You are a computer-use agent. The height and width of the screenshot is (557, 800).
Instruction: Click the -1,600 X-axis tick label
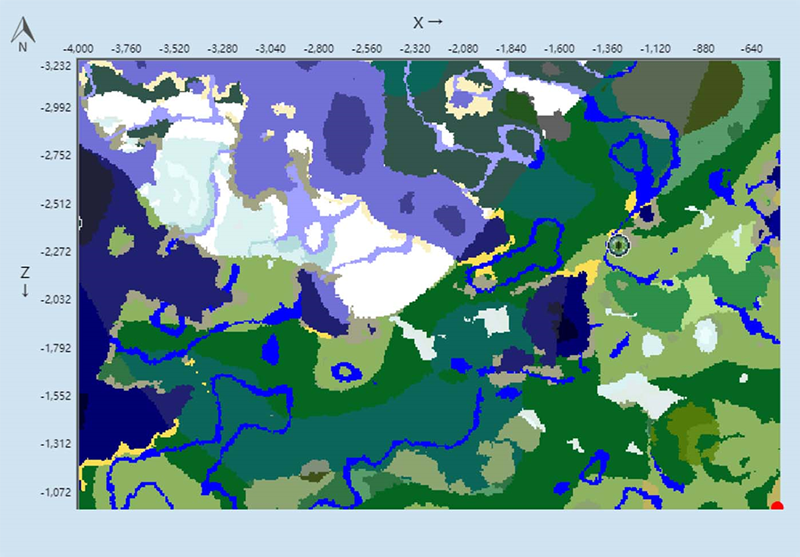tap(559, 49)
